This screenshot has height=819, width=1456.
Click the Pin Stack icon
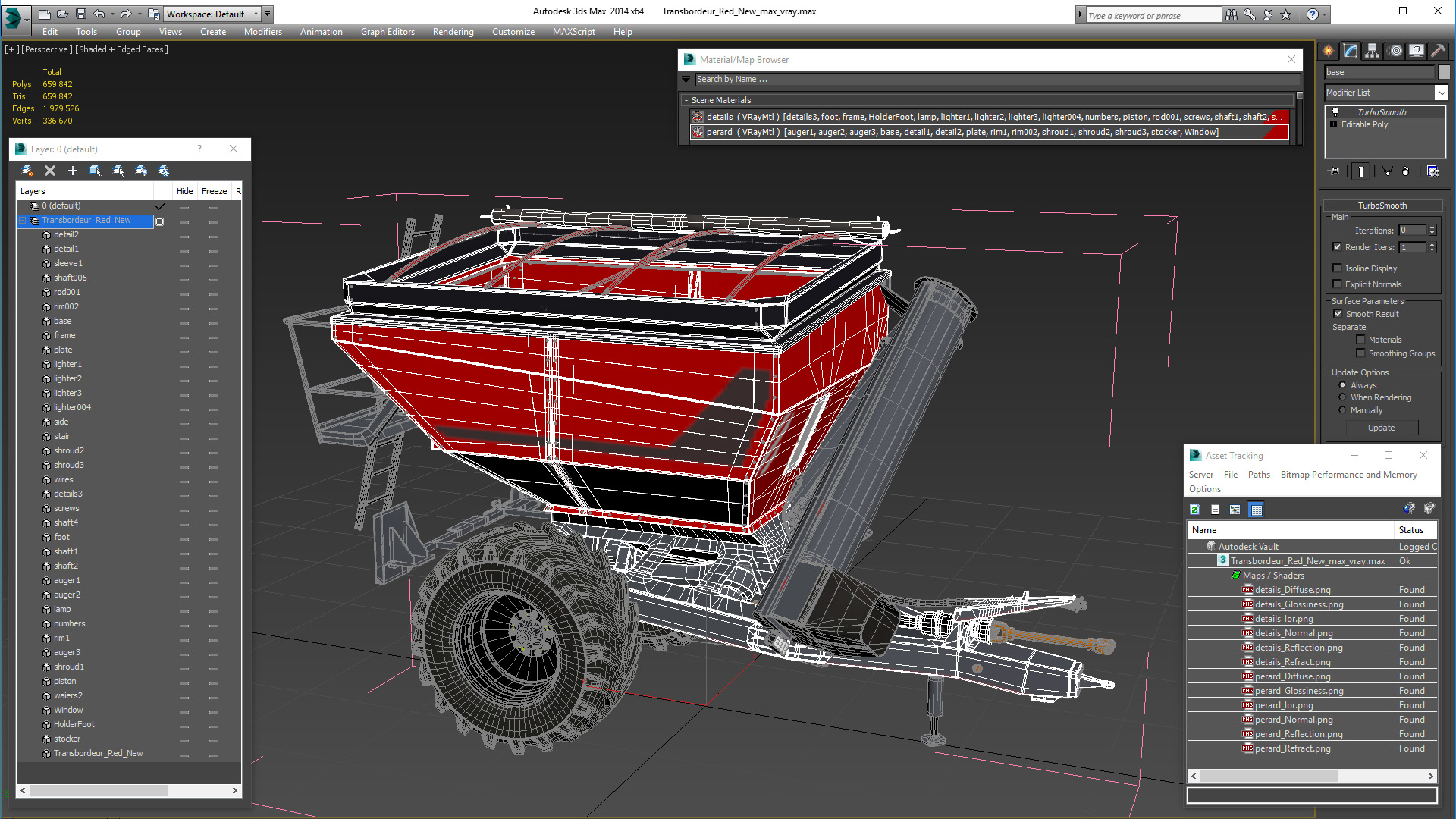[1335, 171]
